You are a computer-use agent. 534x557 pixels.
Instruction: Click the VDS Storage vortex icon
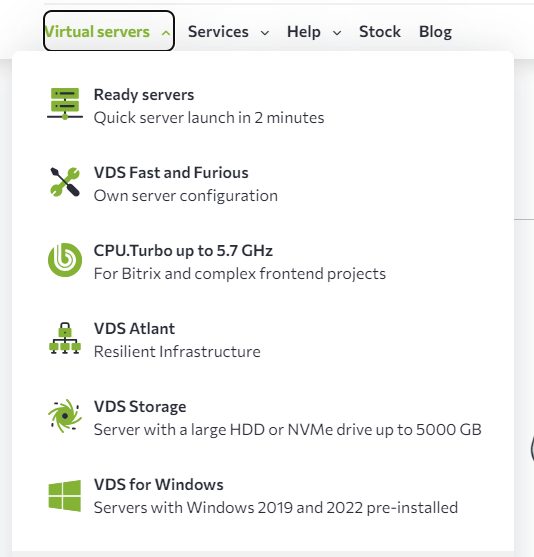click(65, 416)
